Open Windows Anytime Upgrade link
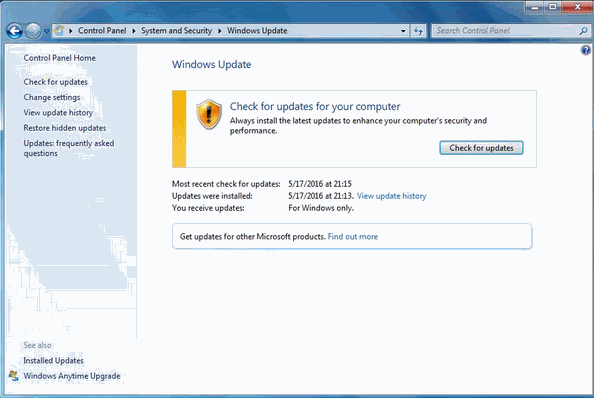This screenshot has width=594, height=398. [x=72, y=376]
